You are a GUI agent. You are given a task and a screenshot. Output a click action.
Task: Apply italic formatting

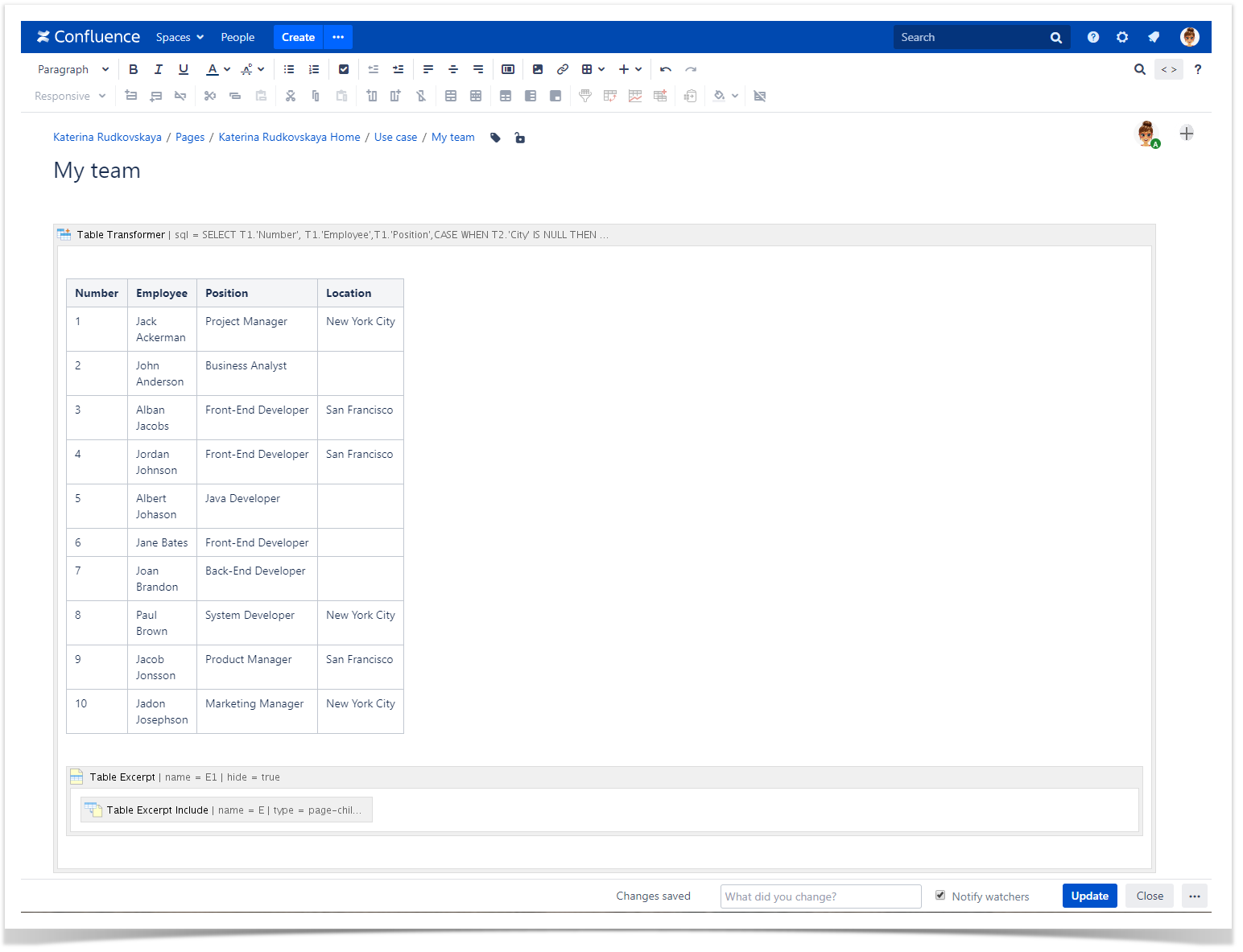pos(159,69)
